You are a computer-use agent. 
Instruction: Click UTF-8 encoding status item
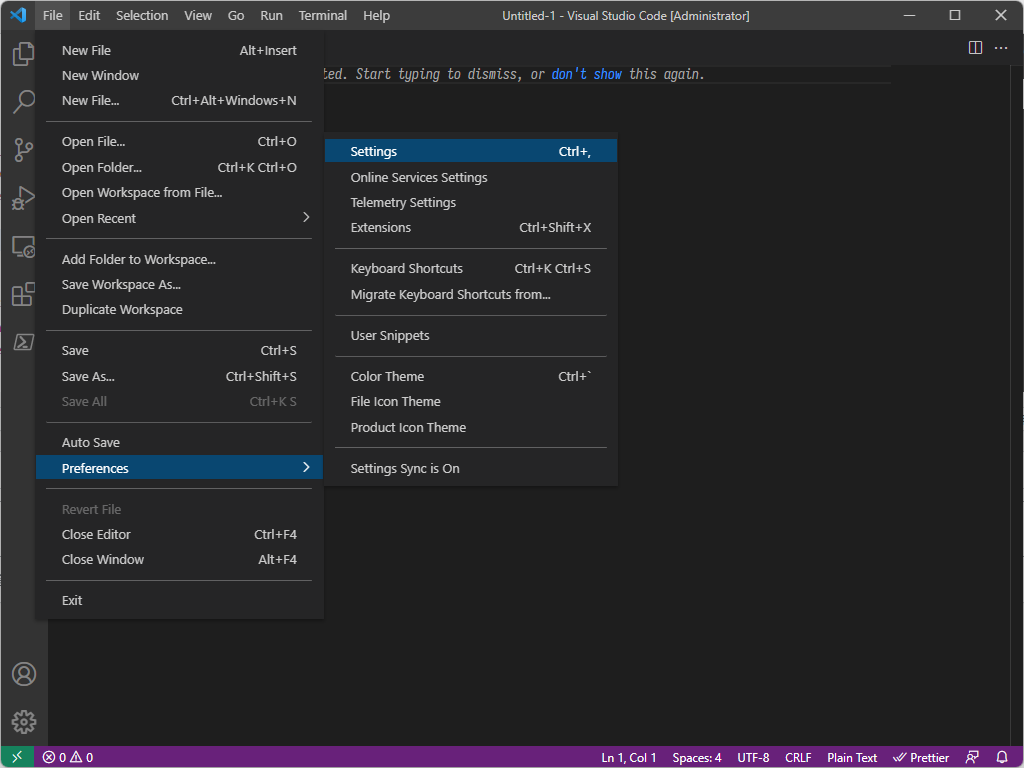[x=753, y=758]
